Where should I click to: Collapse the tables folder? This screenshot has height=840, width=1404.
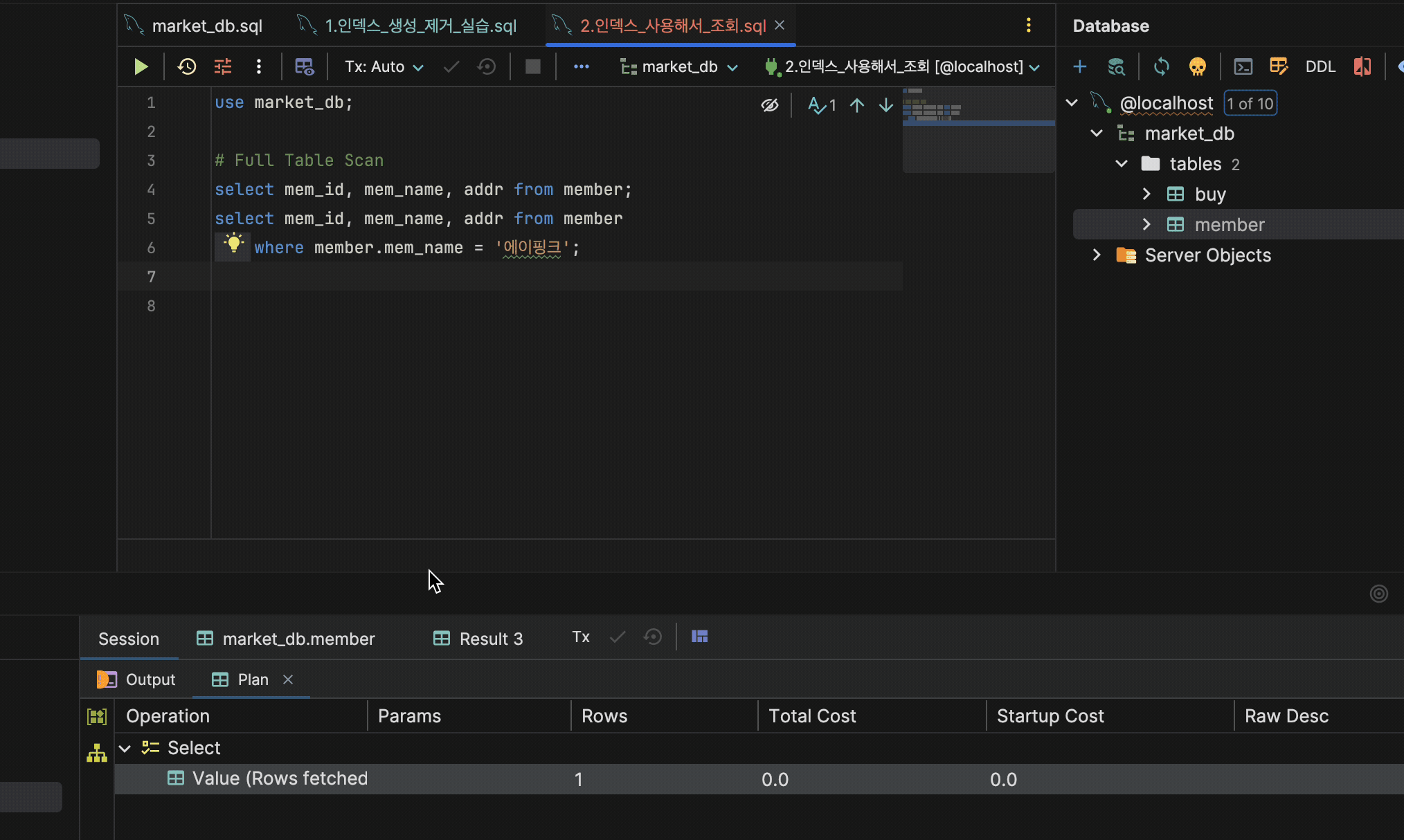(1122, 164)
